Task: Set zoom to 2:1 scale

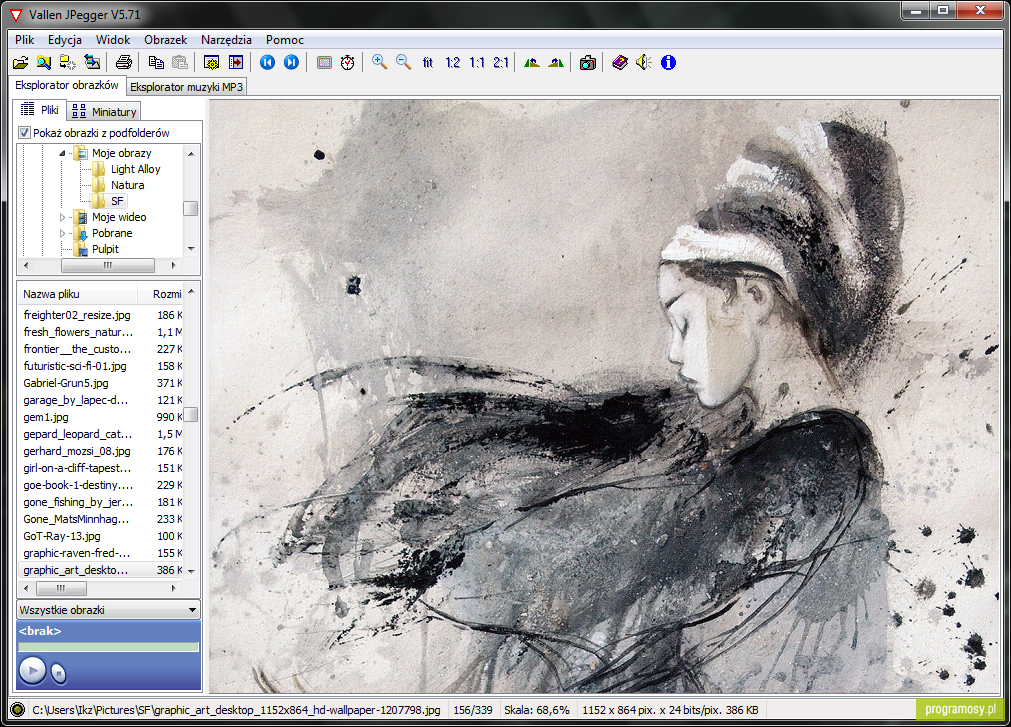Action: point(501,63)
